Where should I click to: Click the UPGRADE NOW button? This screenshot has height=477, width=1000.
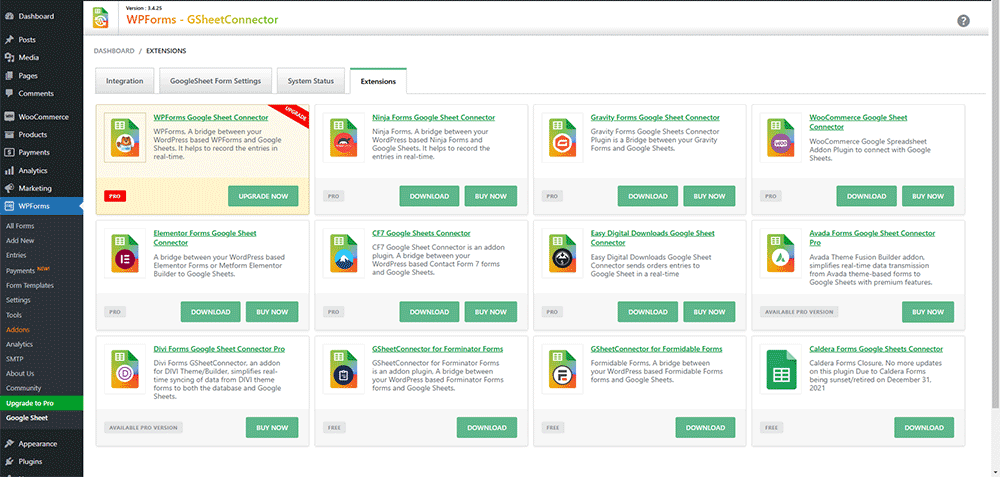263,196
